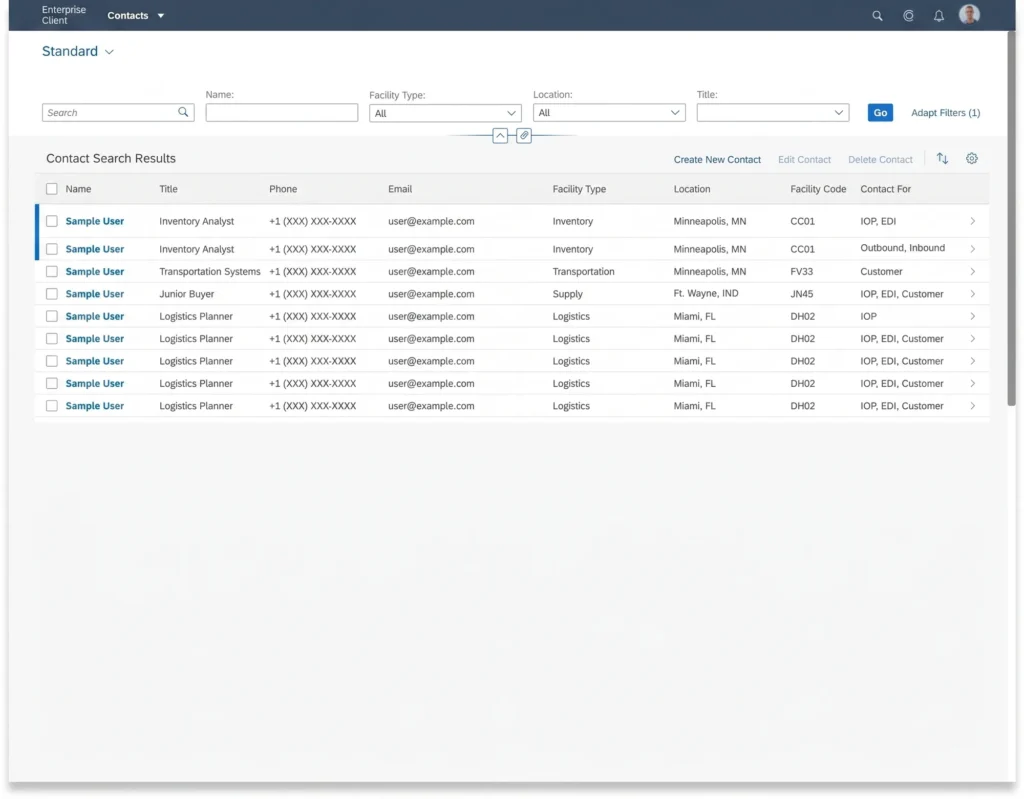Image resolution: width=1024 pixels, height=799 pixels.
Task: Click the Outbound, Inbound cell
Action: [x=902, y=248]
